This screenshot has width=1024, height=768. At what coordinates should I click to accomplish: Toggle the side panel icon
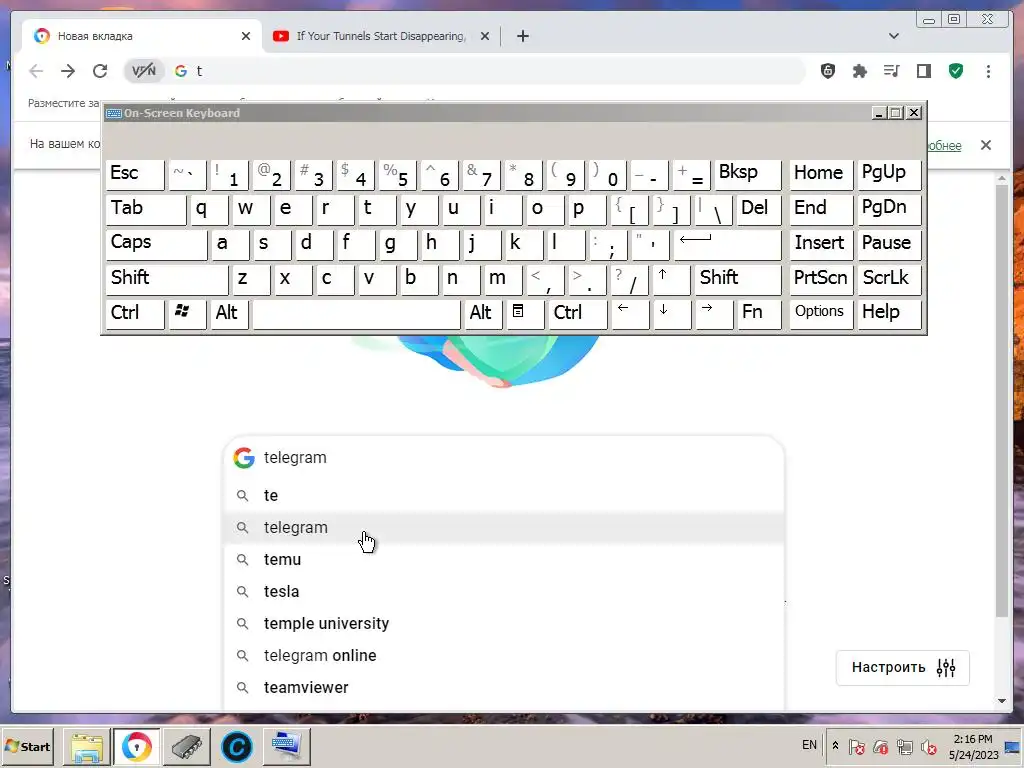tap(923, 71)
